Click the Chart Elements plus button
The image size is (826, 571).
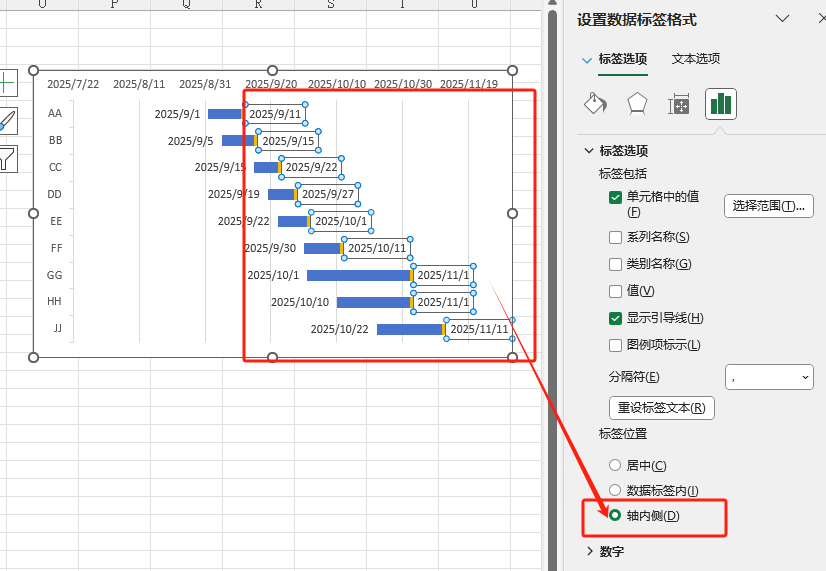7,83
